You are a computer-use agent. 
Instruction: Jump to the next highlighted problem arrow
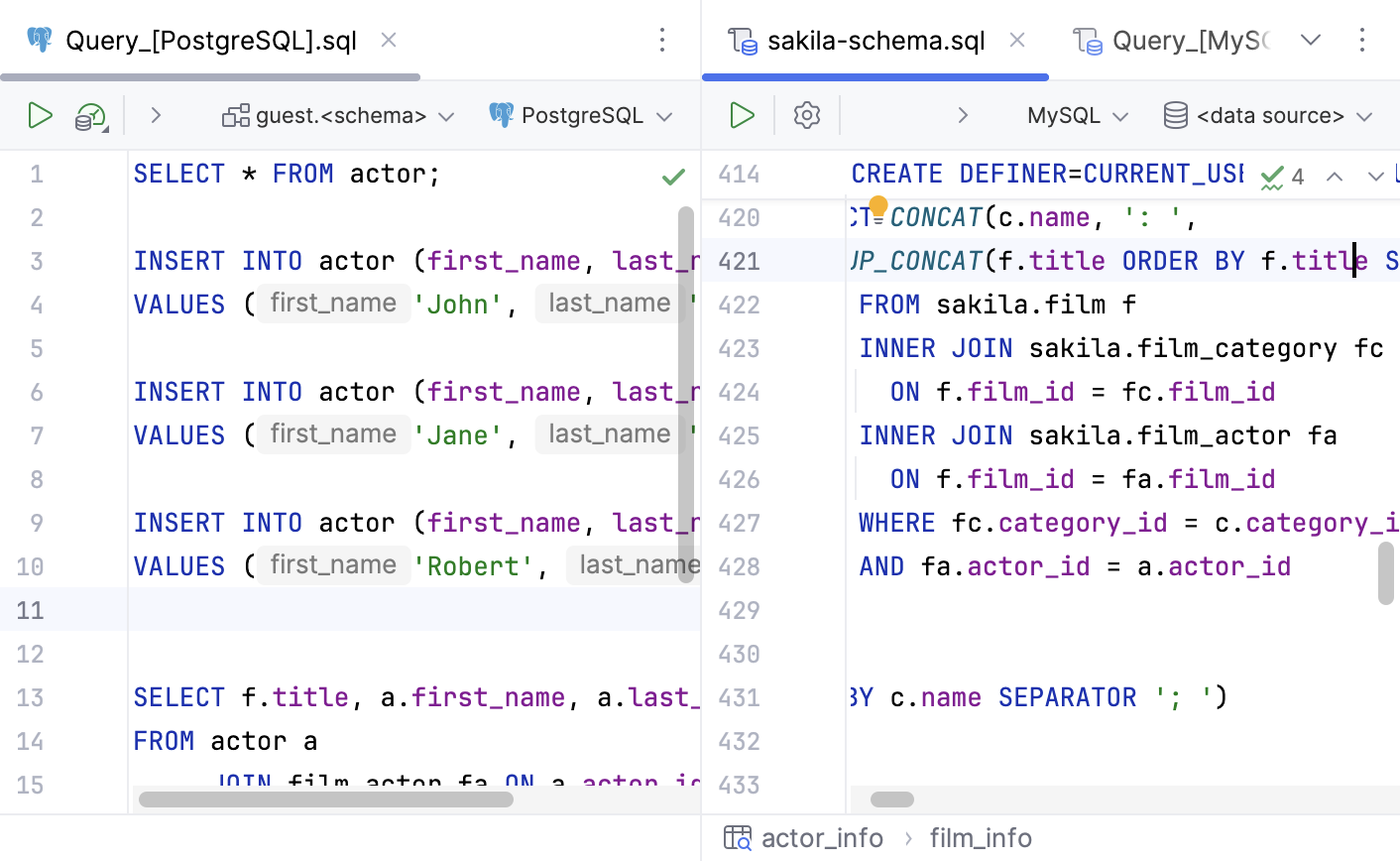coord(1375,177)
